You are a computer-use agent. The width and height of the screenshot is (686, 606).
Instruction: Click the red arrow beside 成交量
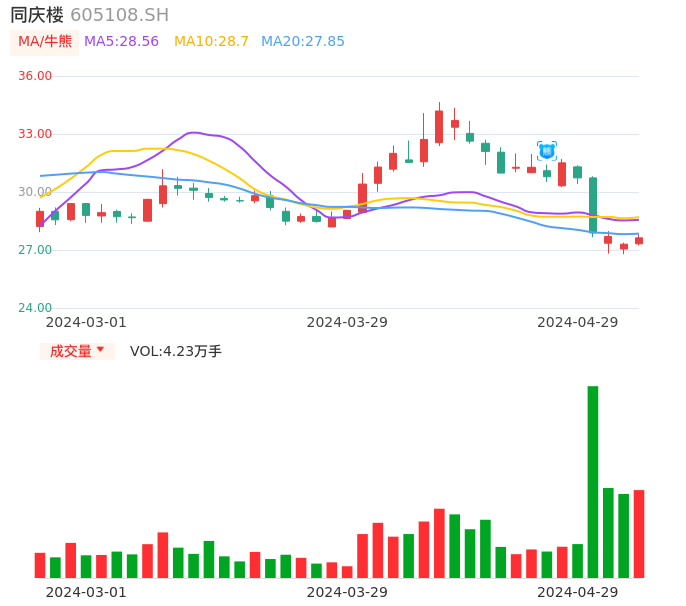click(100, 350)
